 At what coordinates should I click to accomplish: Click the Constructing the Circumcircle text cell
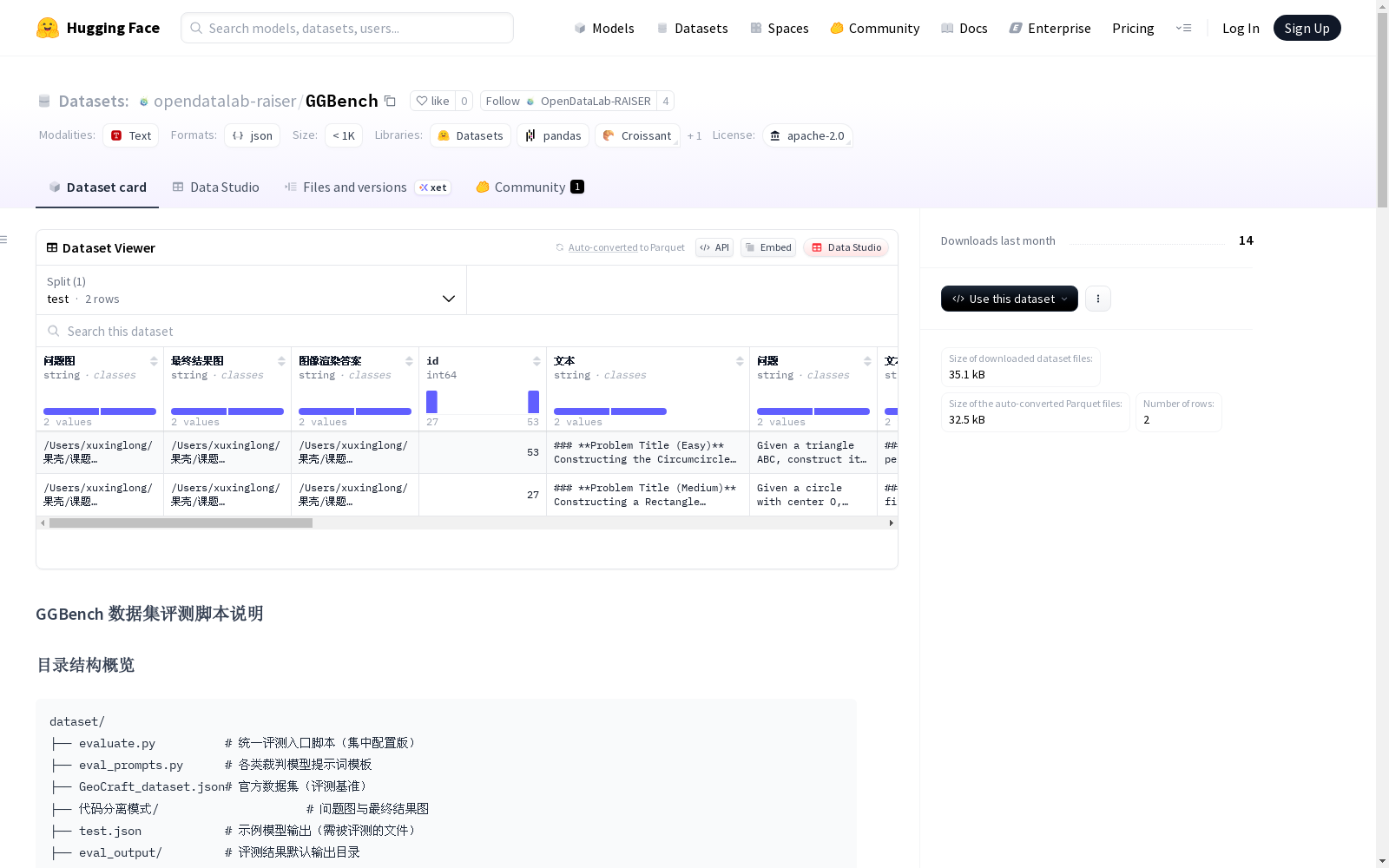pyautogui.click(x=648, y=452)
